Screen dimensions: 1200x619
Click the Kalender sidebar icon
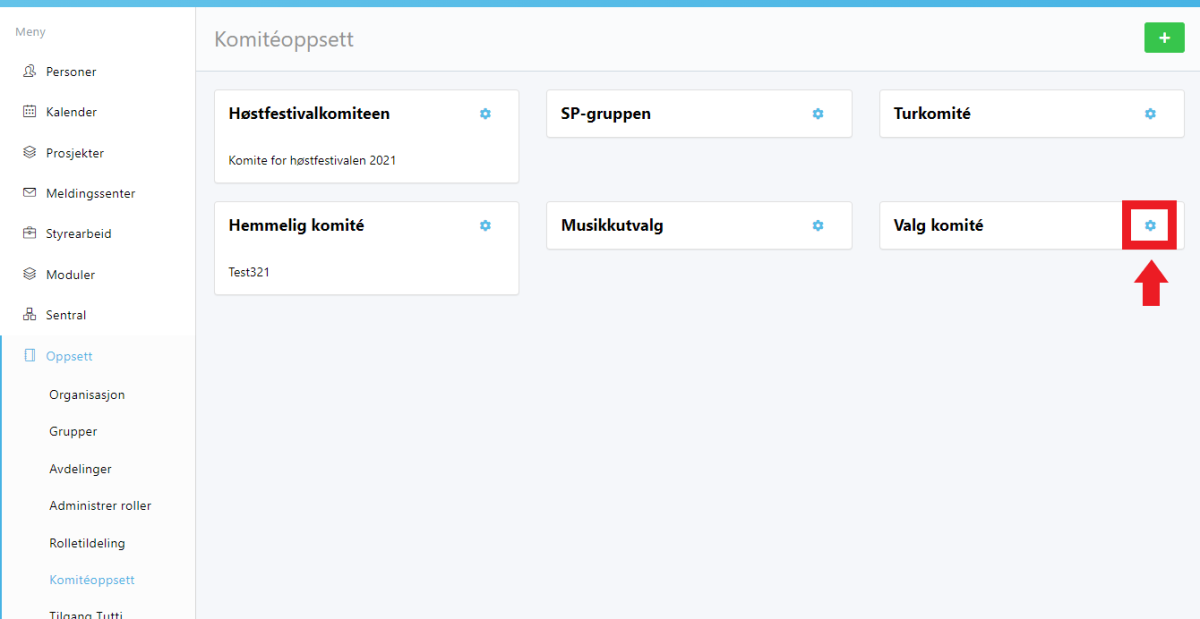point(29,112)
